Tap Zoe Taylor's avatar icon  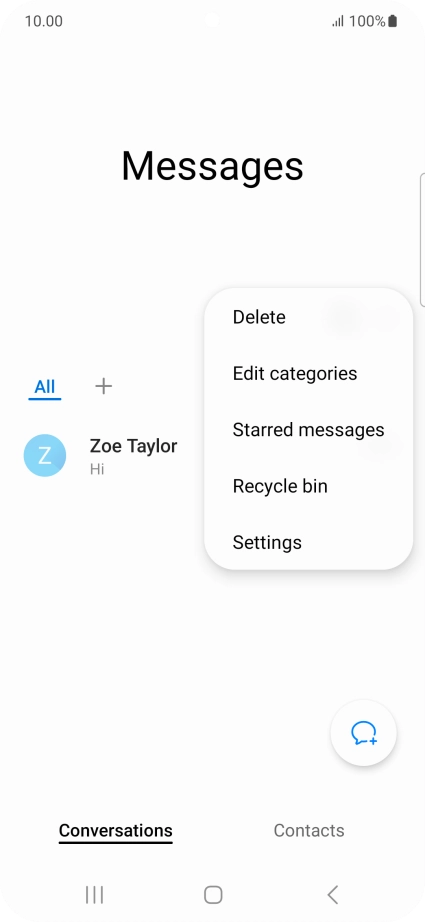(45, 455)
